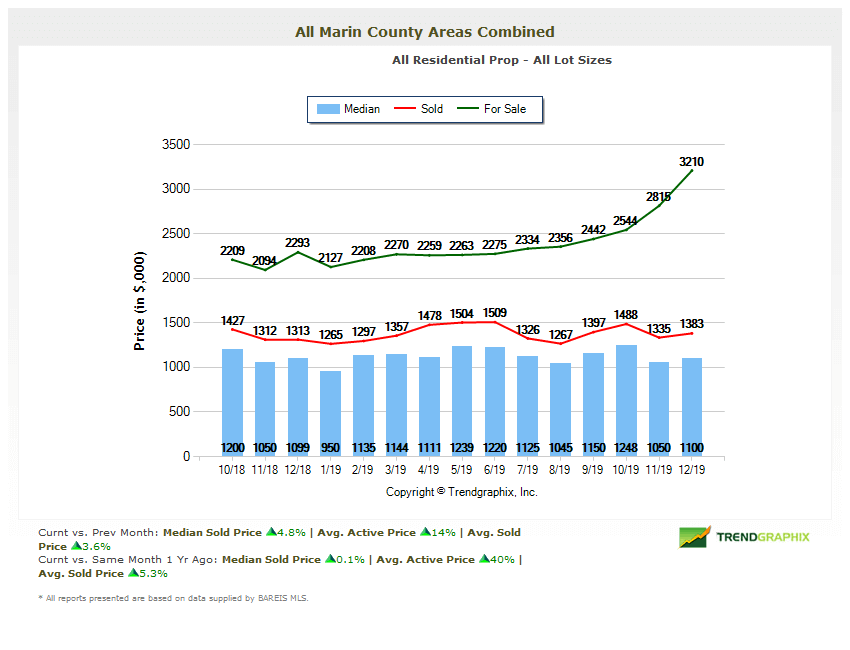Click green arrow beside Median Sold Price 4.8%

point(270,533)
